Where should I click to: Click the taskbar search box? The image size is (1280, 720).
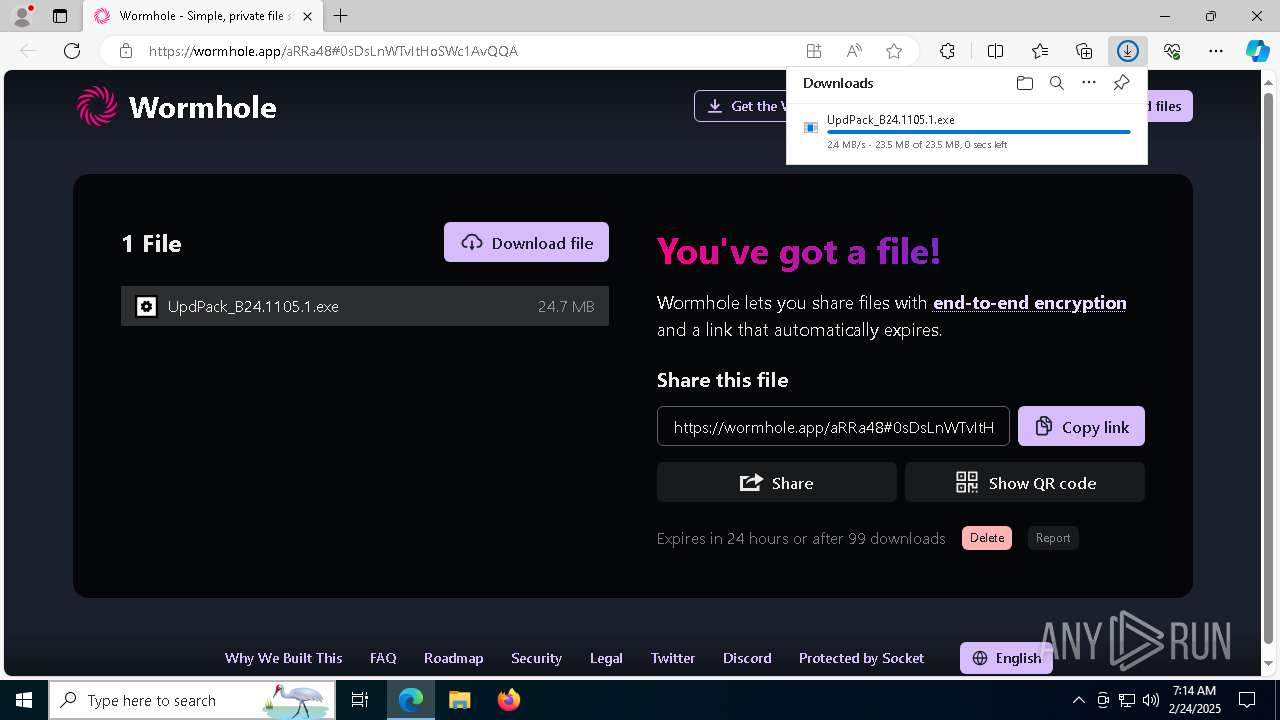(x=192, y=700)
